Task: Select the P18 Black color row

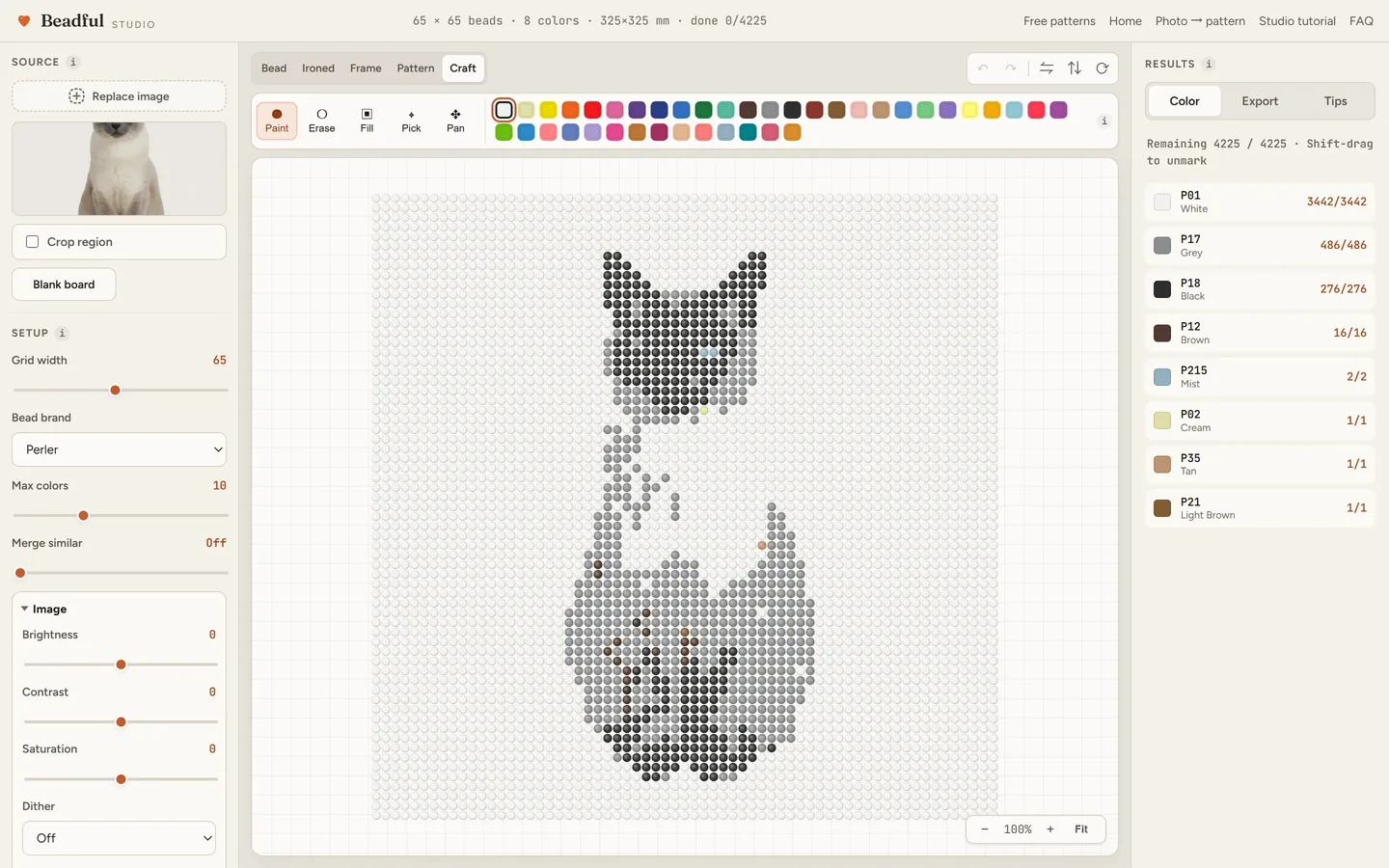Action: coord(1260,289)
